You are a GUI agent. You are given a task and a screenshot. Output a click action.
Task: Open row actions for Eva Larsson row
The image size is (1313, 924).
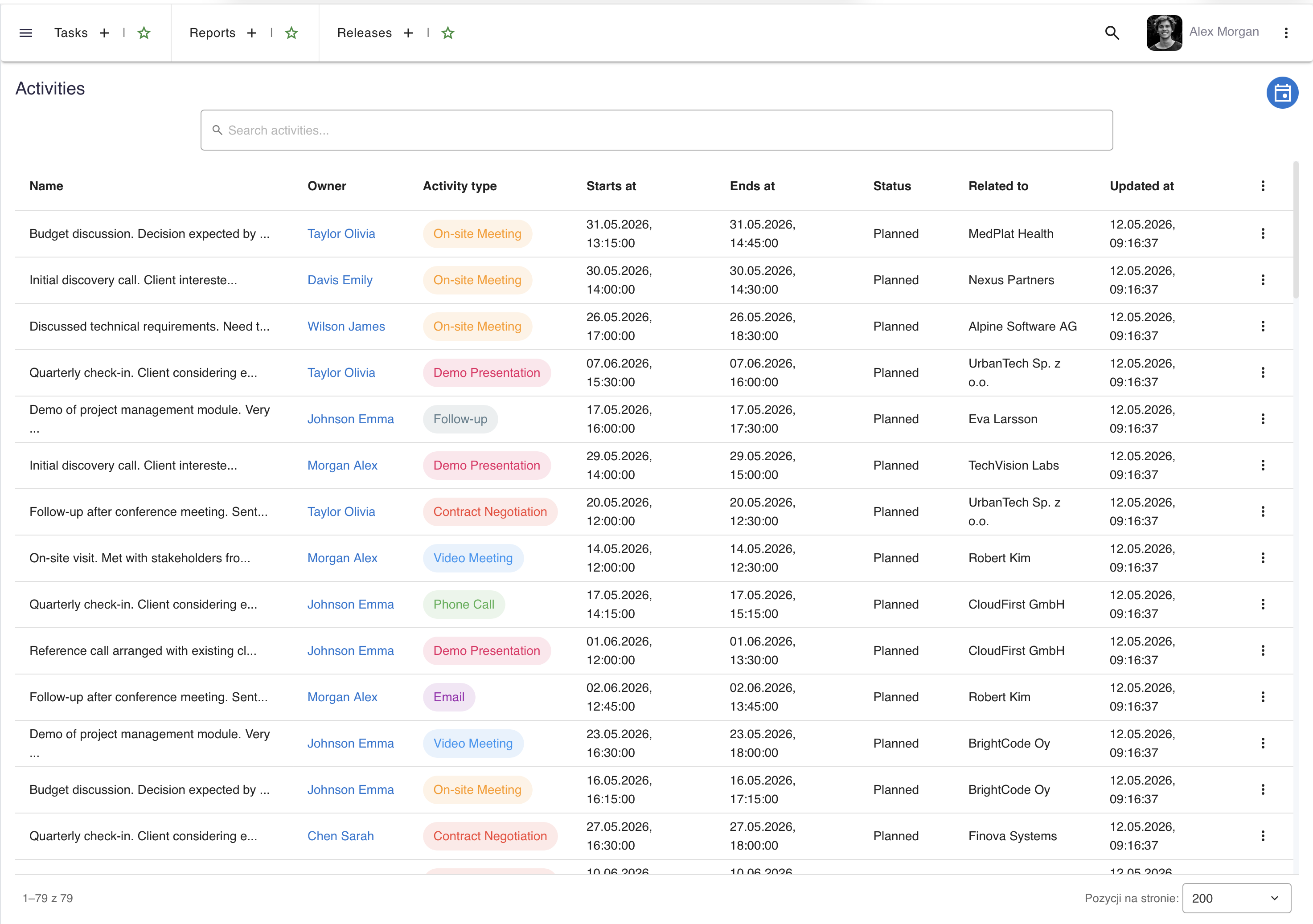[1263, 418]
